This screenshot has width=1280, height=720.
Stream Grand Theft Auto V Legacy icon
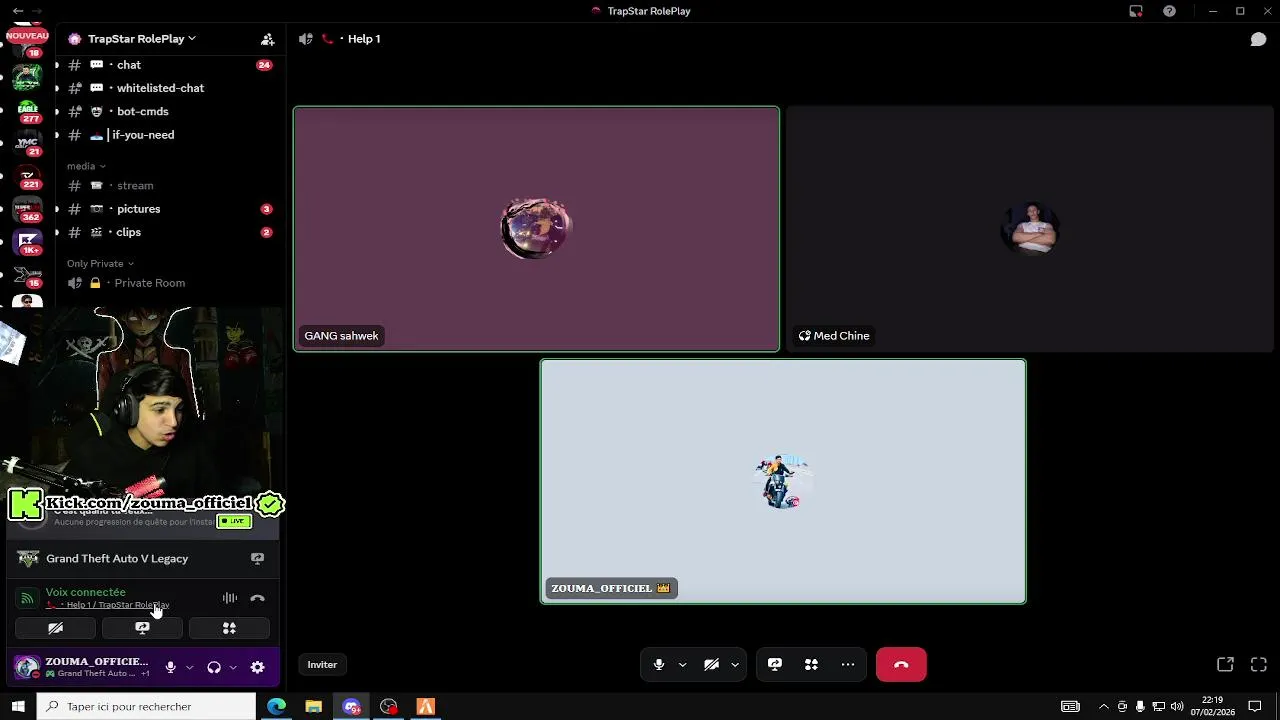[257, 558]
